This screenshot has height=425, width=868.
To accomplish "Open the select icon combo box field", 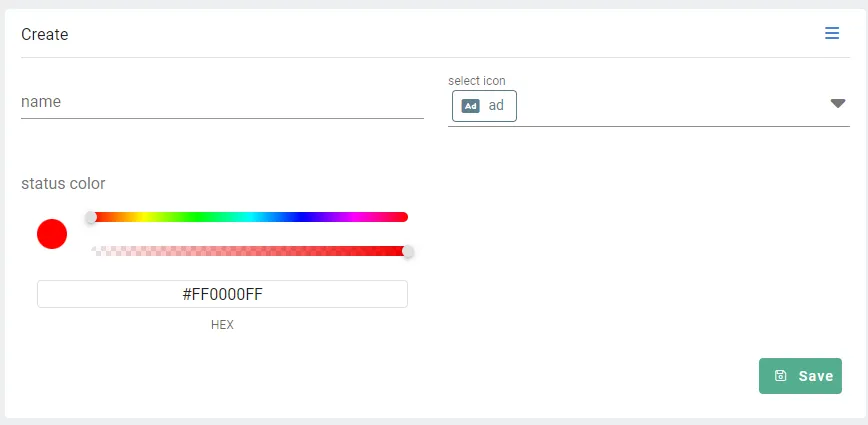I will point(649,106).
